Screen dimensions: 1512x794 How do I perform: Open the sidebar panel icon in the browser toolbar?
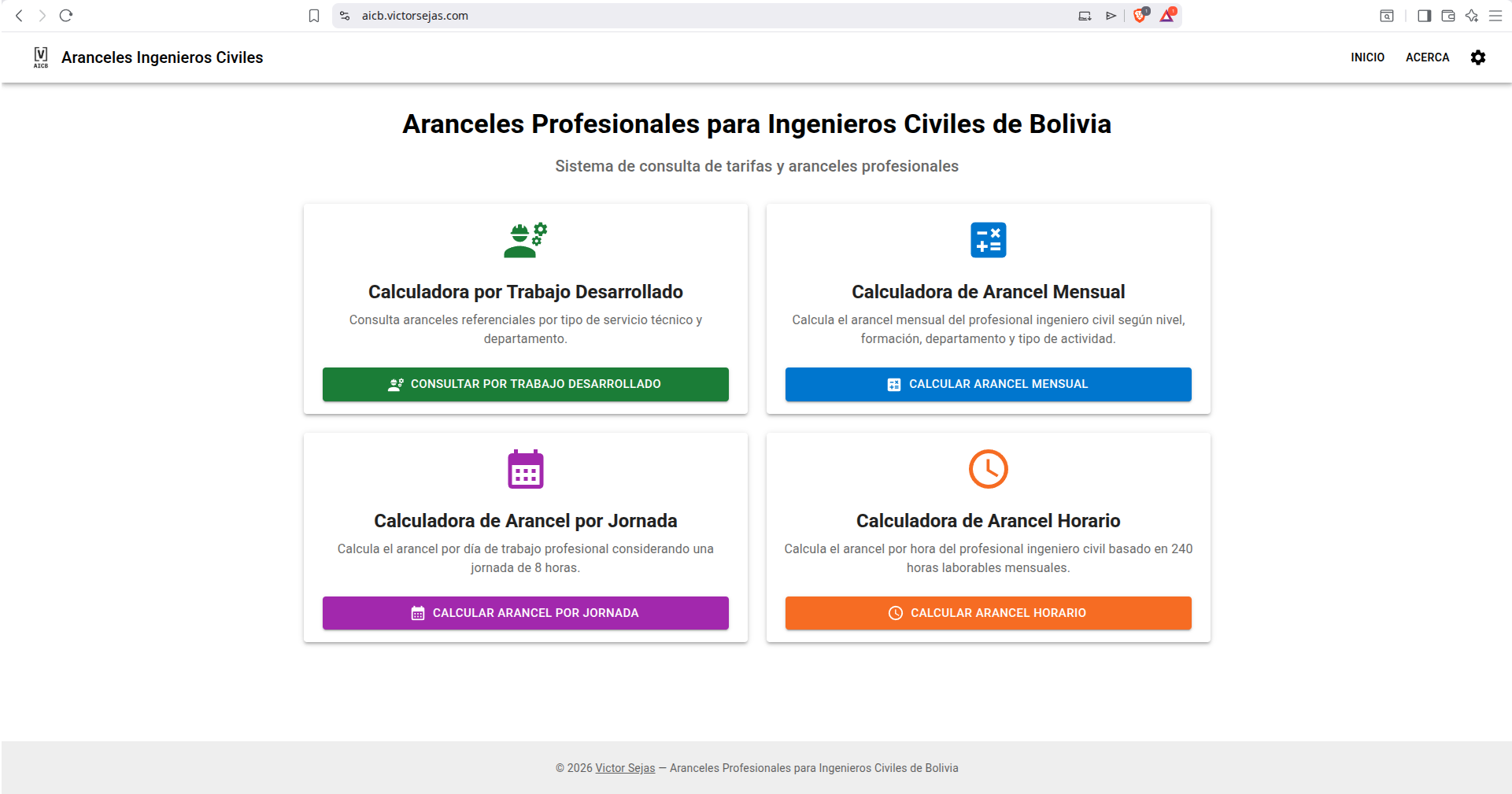pos(1424,15)
